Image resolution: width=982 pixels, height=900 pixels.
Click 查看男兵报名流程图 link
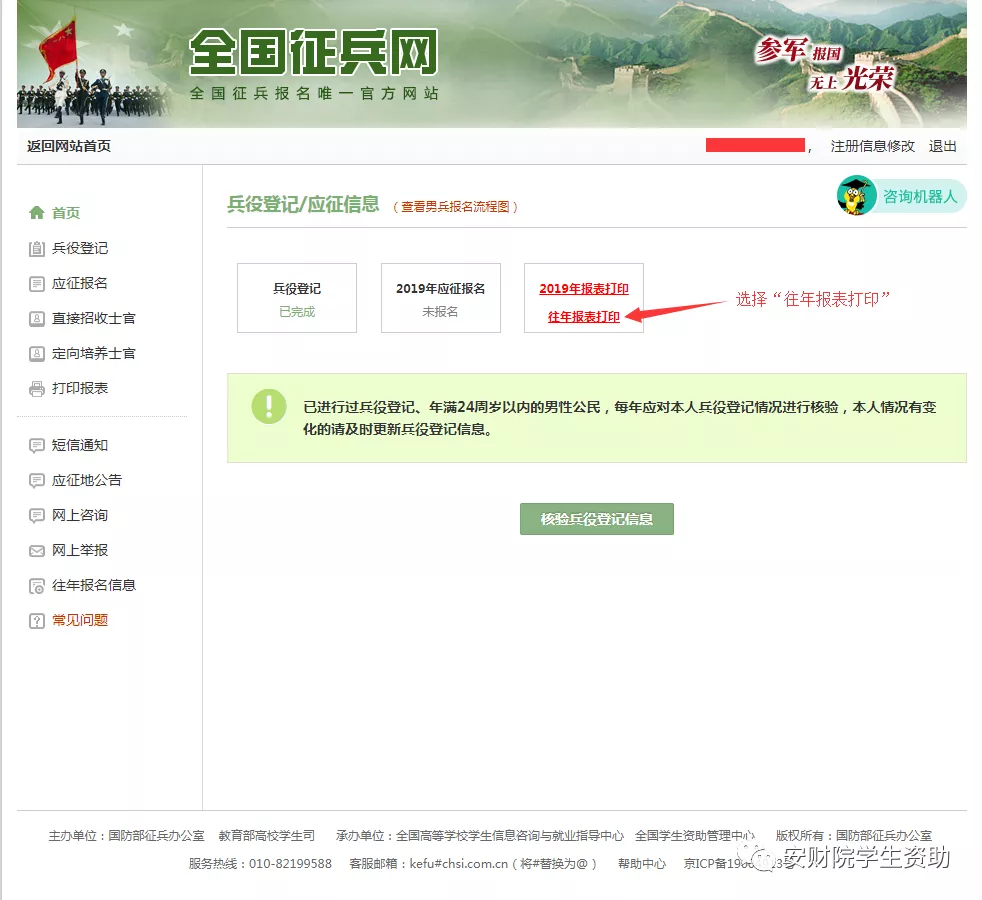pos(455,207)
